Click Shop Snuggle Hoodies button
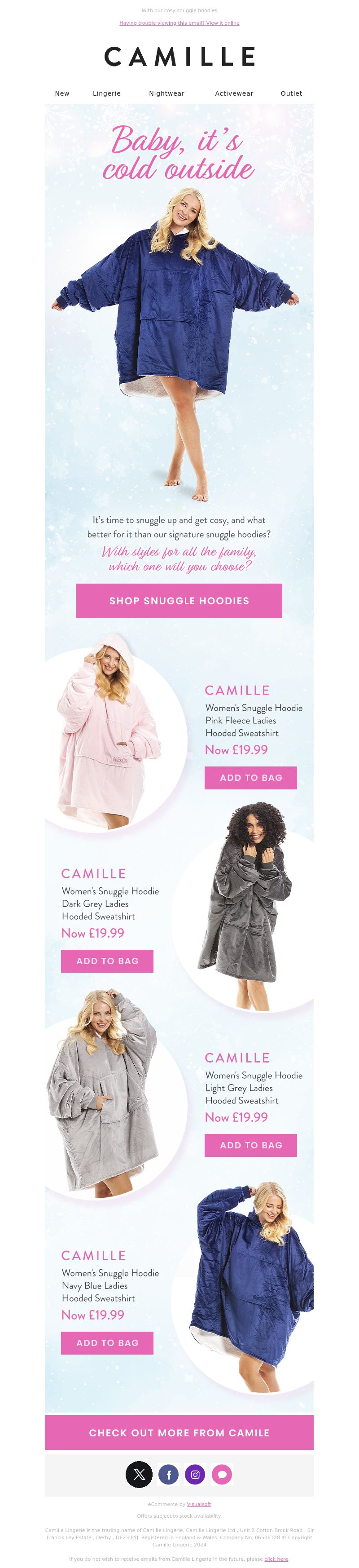This screenshot has width=359, height=1568. pos(179,601)
